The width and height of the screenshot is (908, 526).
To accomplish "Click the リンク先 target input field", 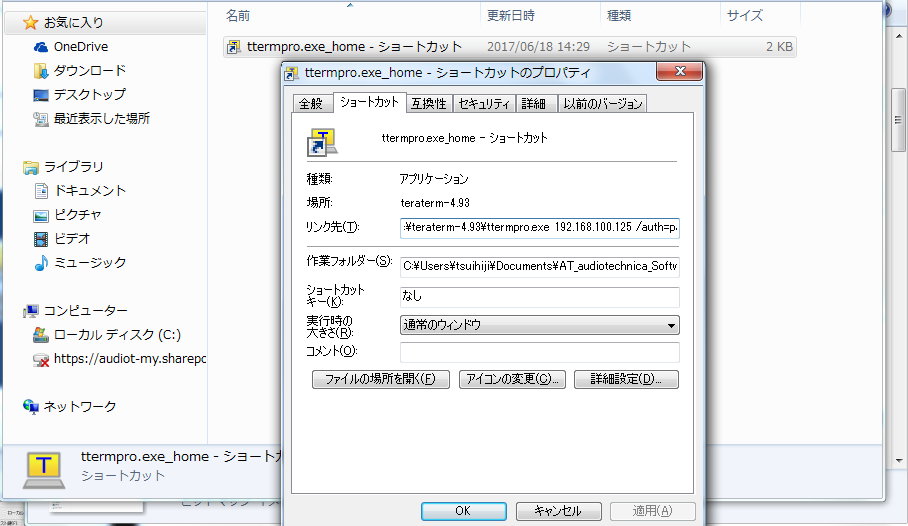I will 540,228.
